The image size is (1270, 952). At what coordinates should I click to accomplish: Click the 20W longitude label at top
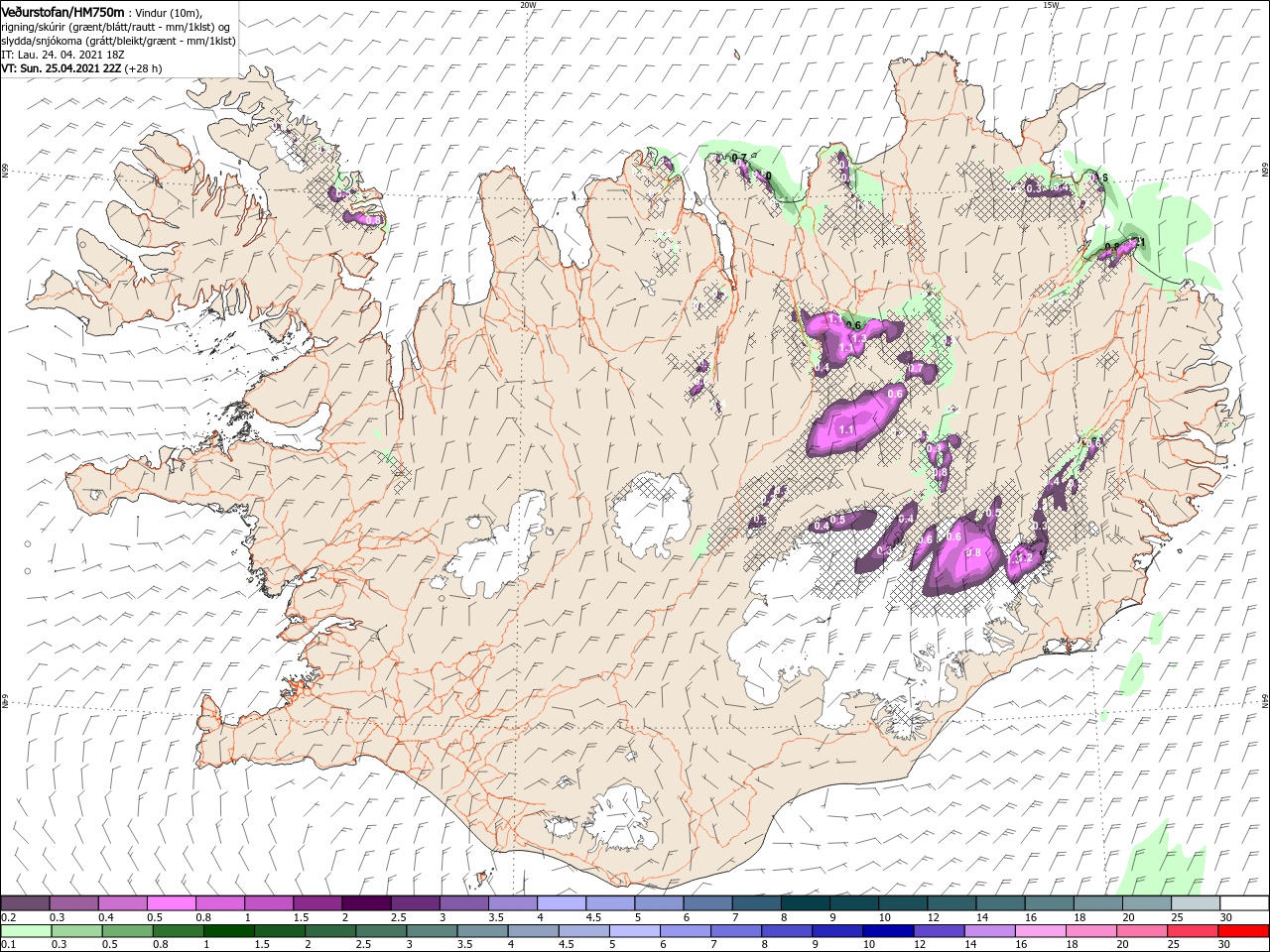528,5
